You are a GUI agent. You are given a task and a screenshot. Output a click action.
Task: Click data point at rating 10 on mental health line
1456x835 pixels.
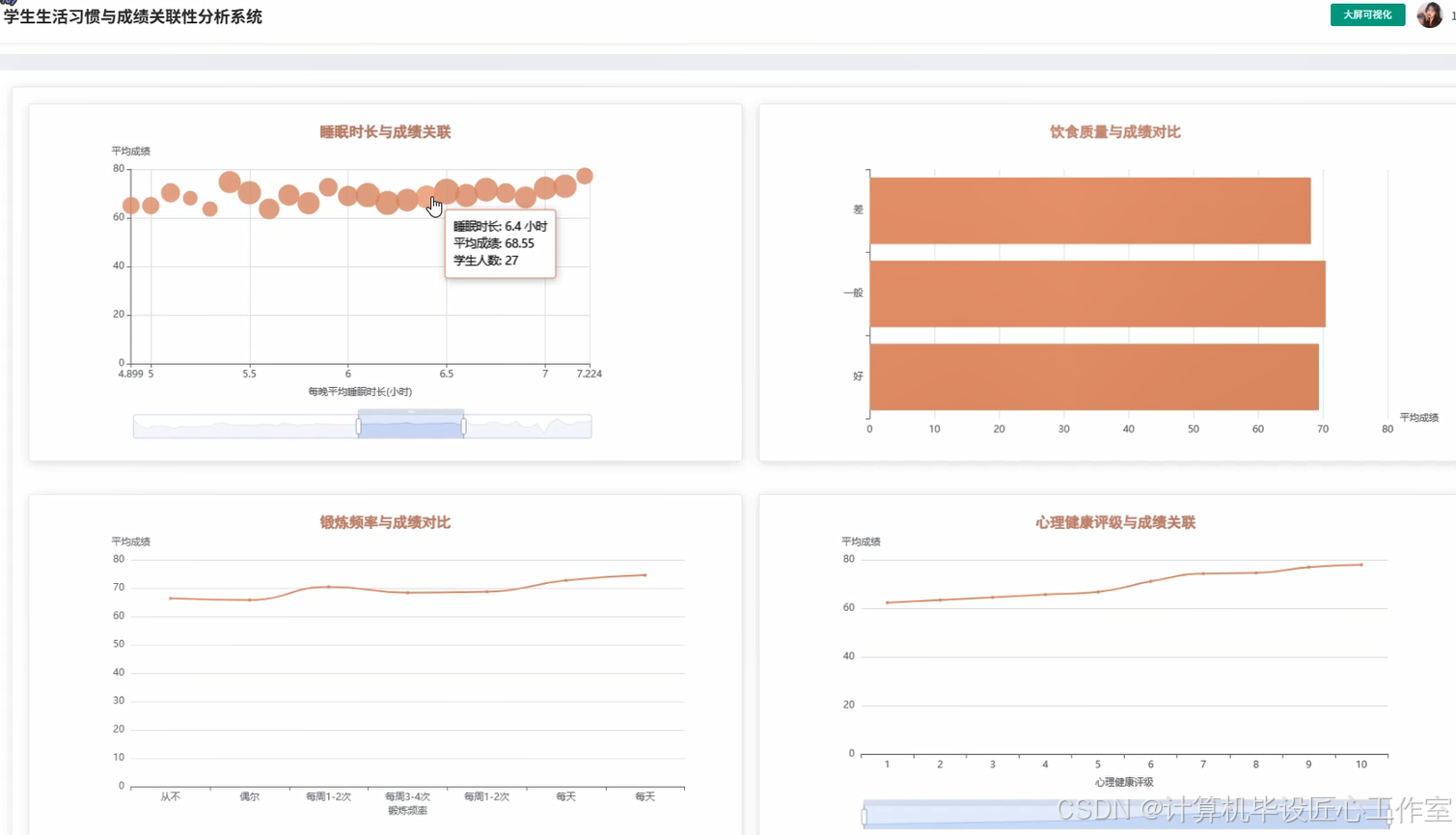click(1361, 565)
